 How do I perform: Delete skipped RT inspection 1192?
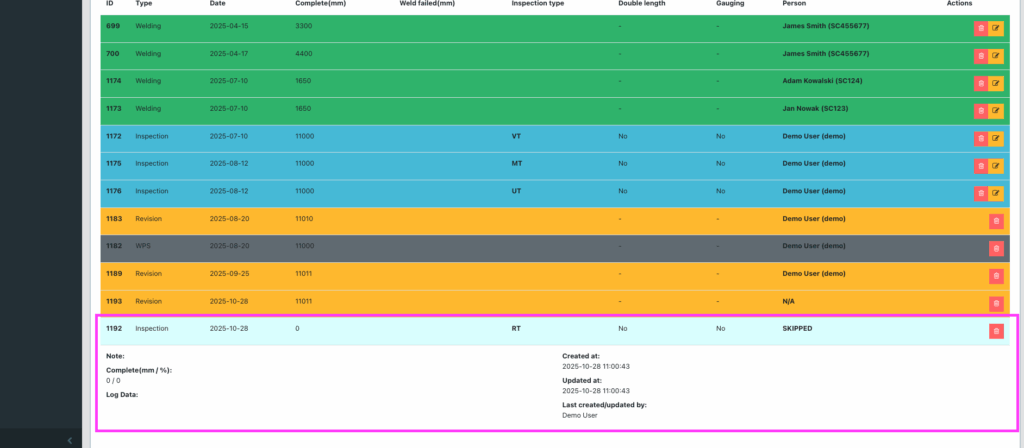pos(996,331)
